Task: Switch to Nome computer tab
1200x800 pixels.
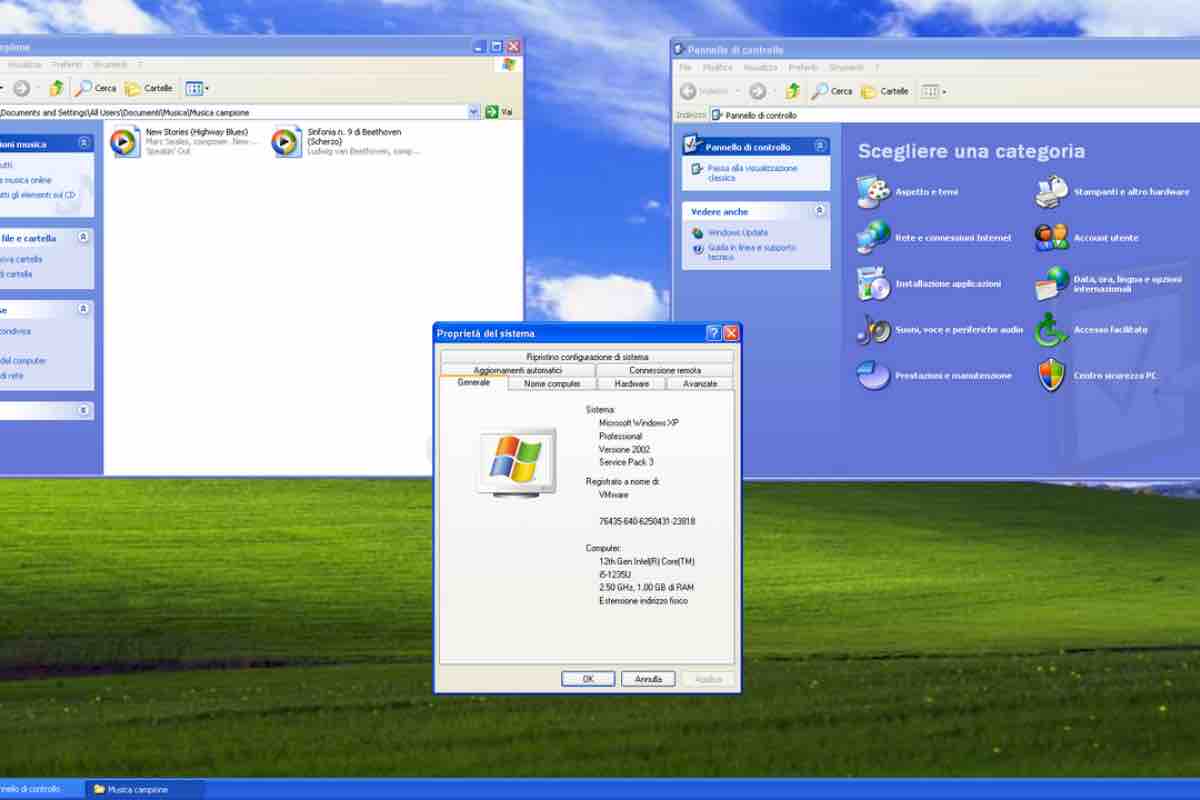Action: coord(552,383)
